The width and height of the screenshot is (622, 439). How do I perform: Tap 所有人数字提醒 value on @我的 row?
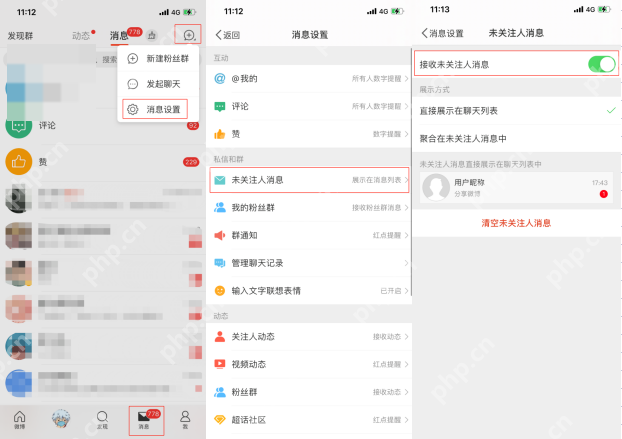[x=376, y=79]
